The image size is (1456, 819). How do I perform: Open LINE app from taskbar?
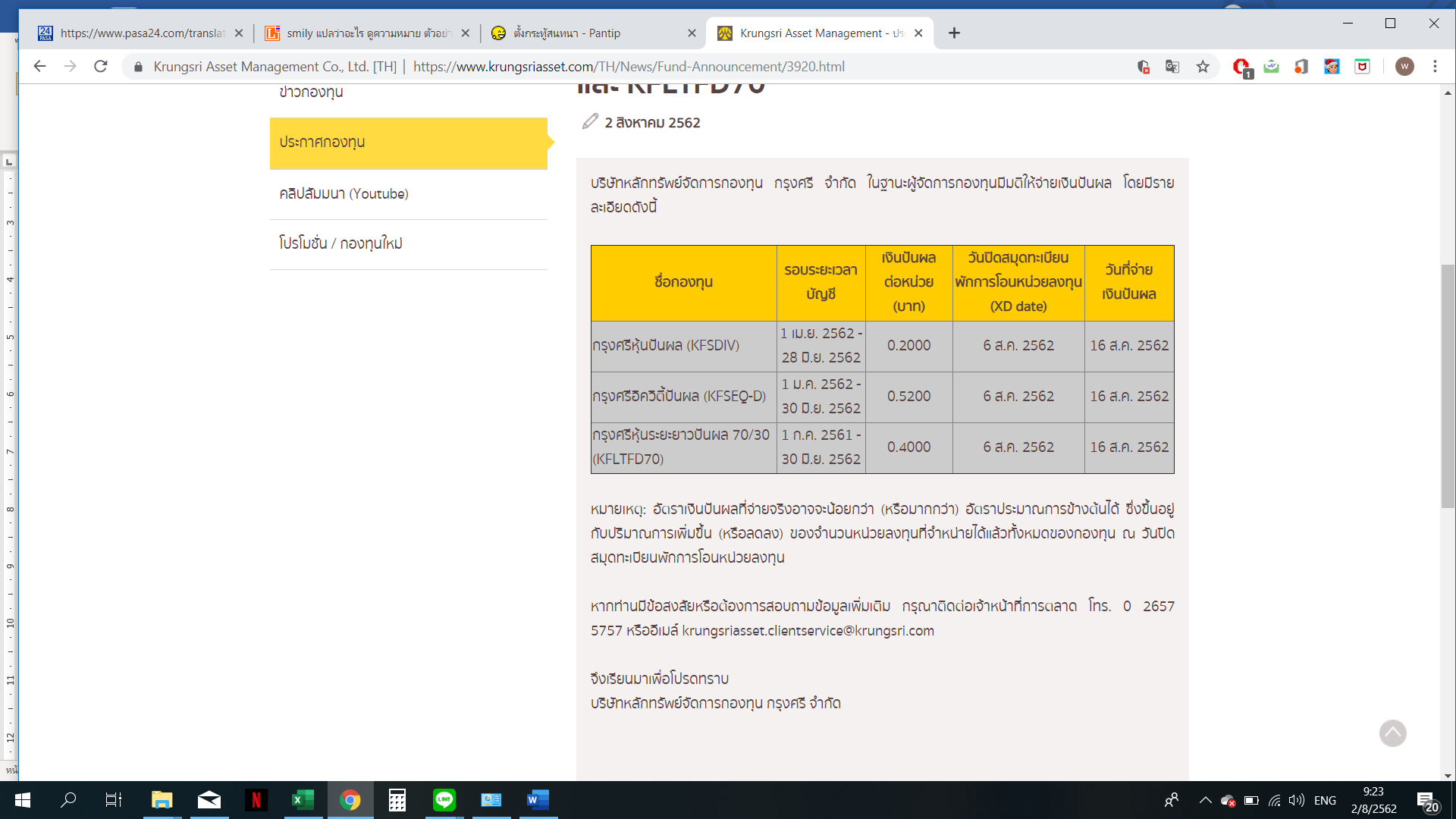coord(444,800)
